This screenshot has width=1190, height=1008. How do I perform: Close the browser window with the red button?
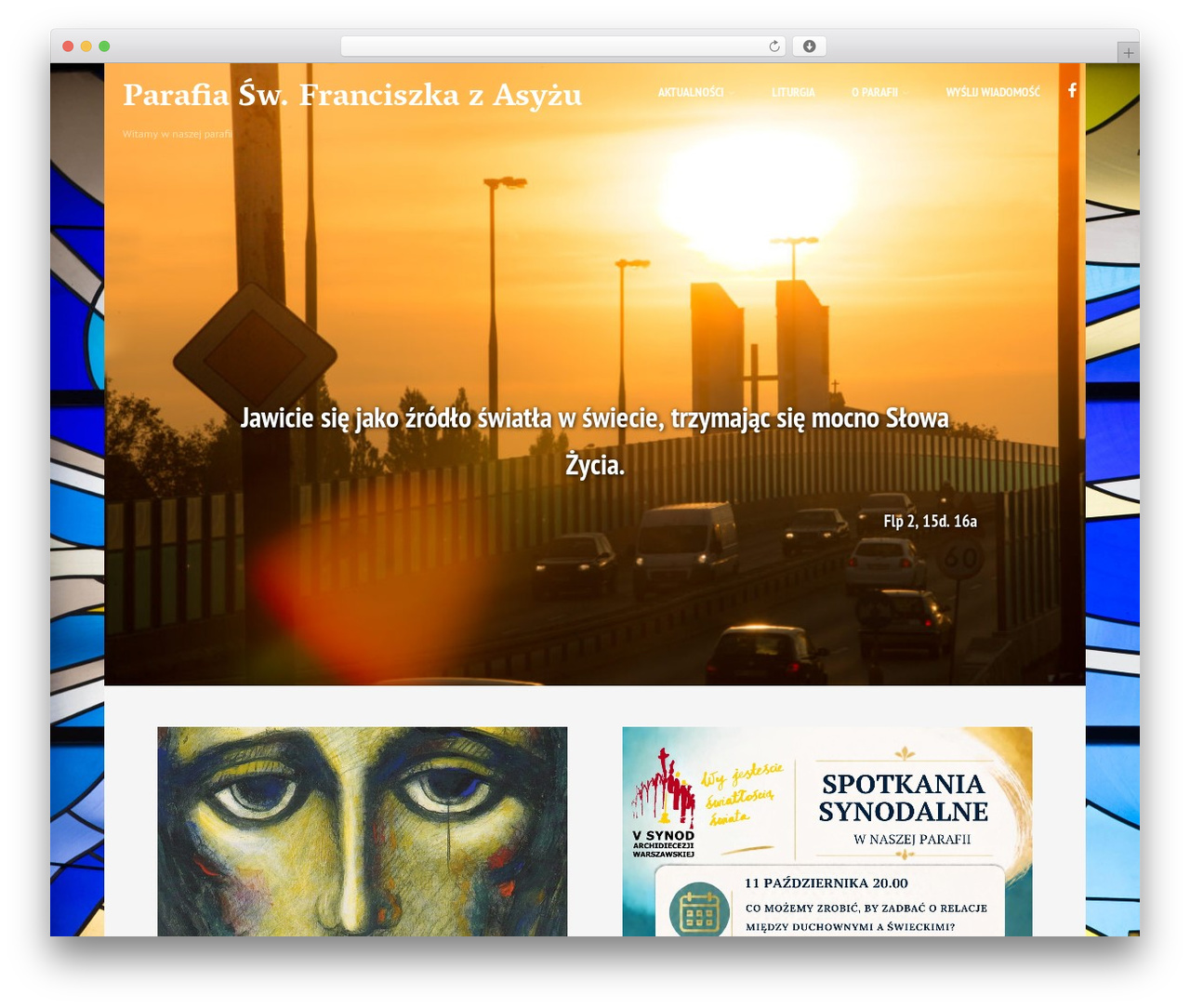pyautogui.click(x=68, y=46)
